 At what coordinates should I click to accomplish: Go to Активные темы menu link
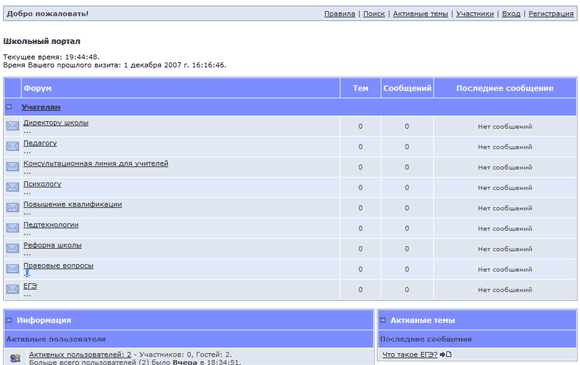(420, 14)
